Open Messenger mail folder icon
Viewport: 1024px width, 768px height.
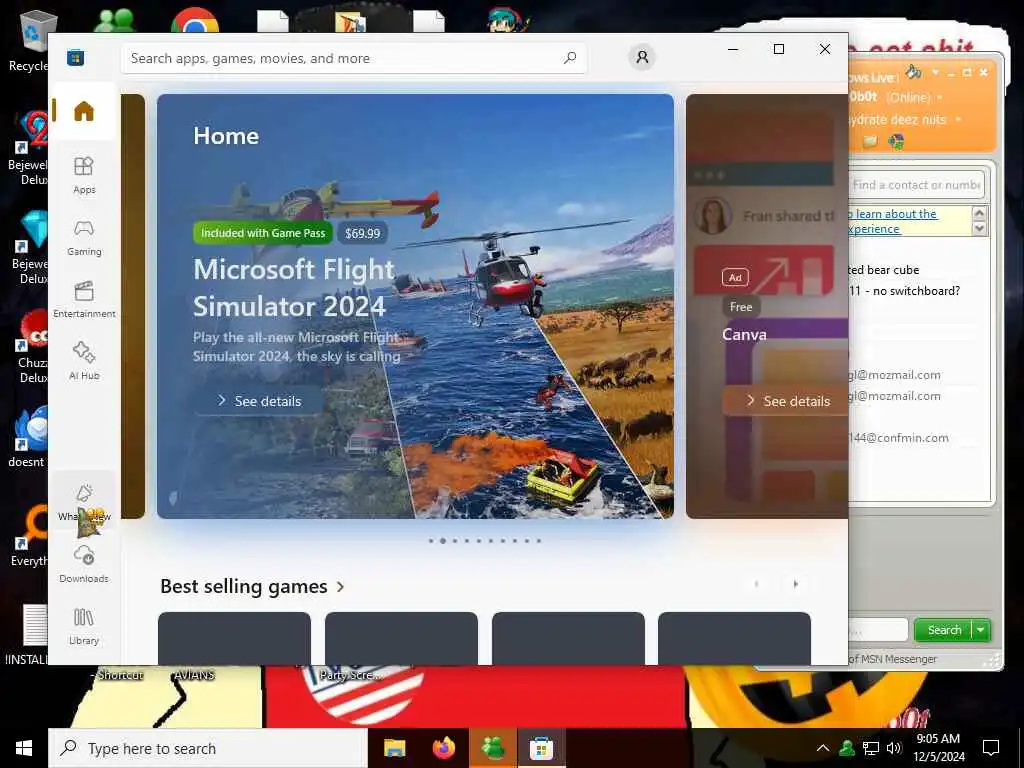(x=870, y=141)
